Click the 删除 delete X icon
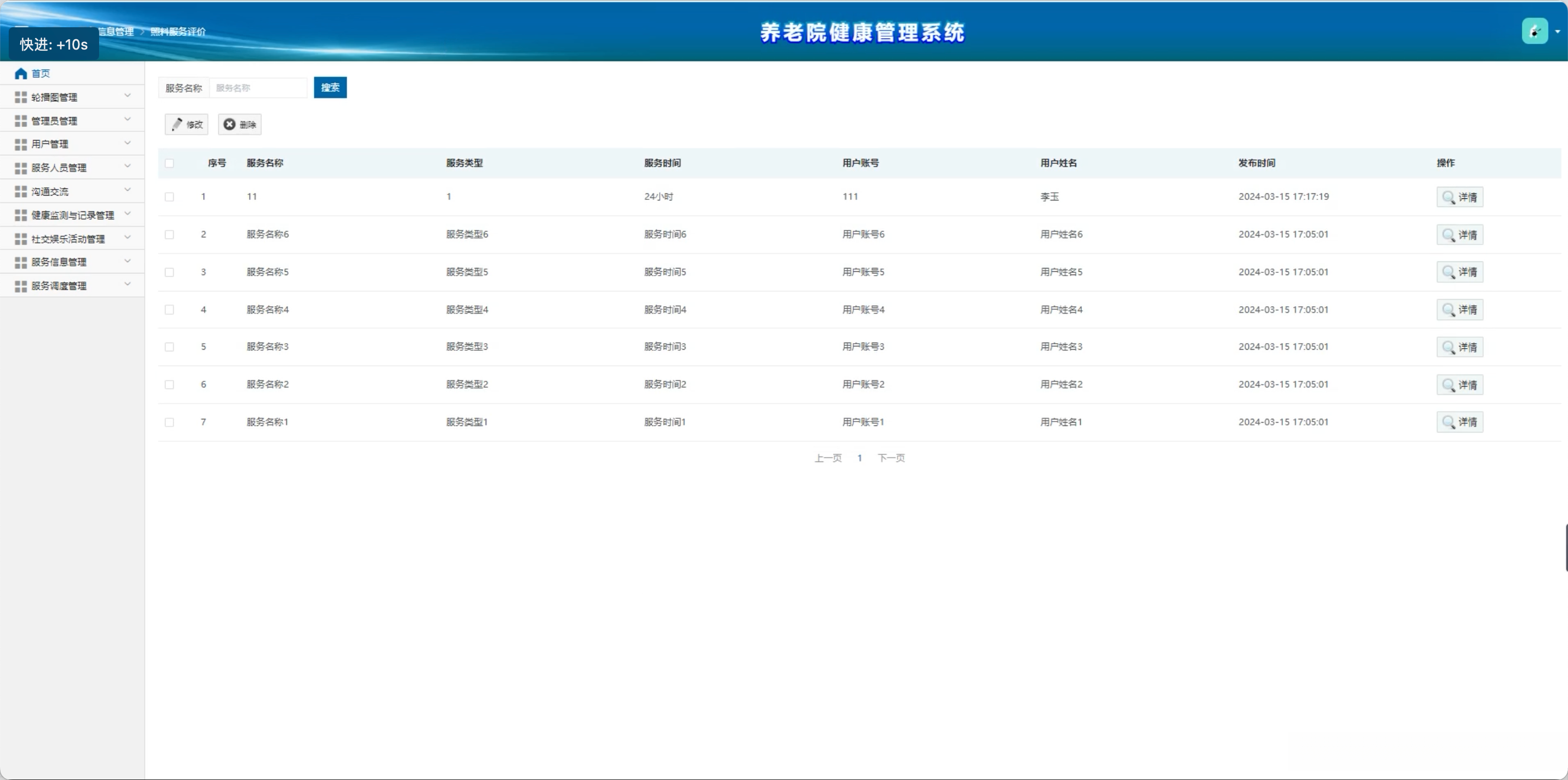 click(229, 124)
